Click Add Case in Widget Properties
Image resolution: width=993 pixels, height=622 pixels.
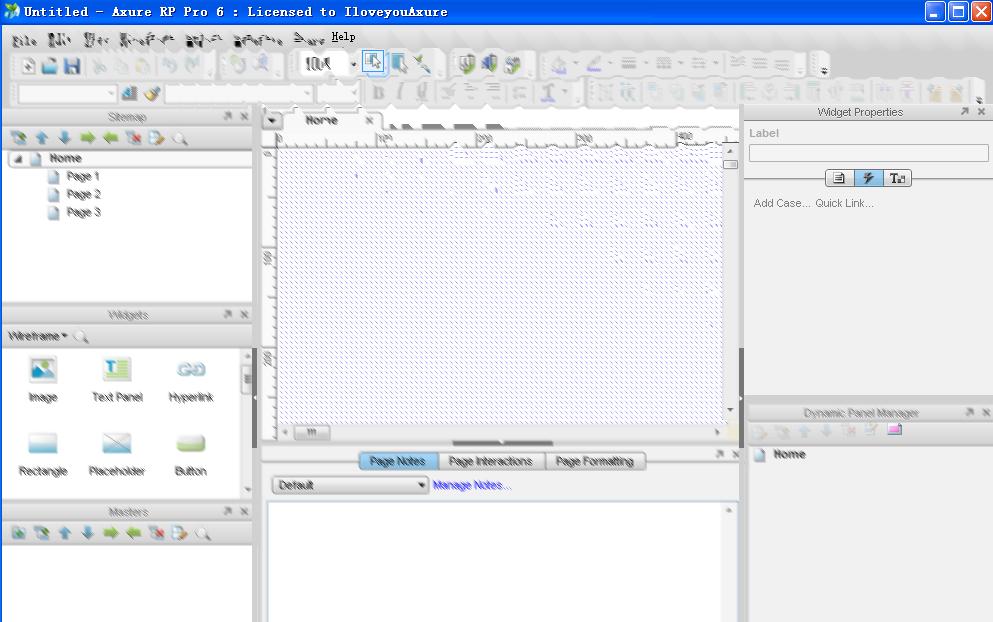click(781, 203)
